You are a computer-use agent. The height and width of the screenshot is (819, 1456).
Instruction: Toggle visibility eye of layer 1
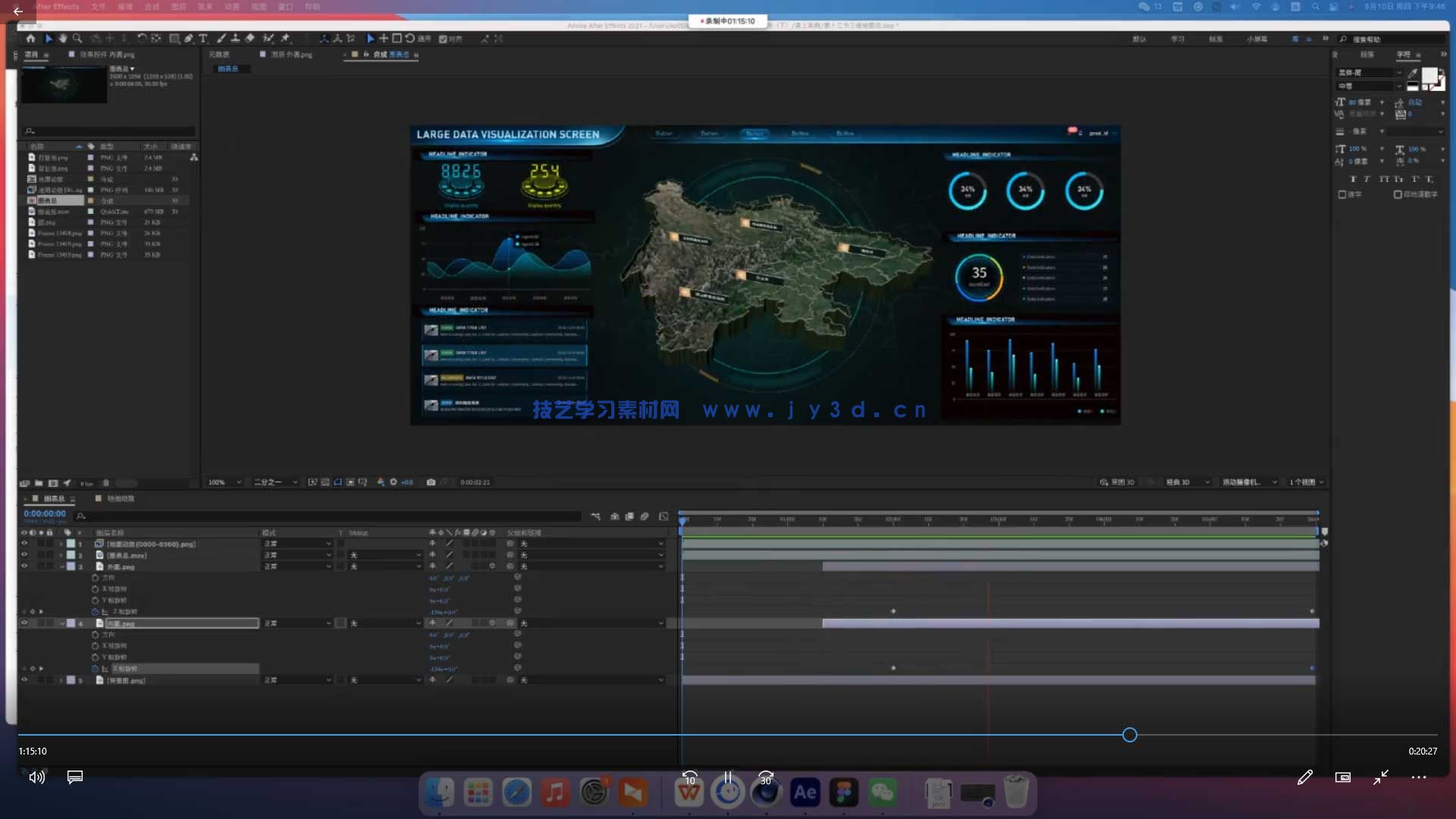point(24,544)
